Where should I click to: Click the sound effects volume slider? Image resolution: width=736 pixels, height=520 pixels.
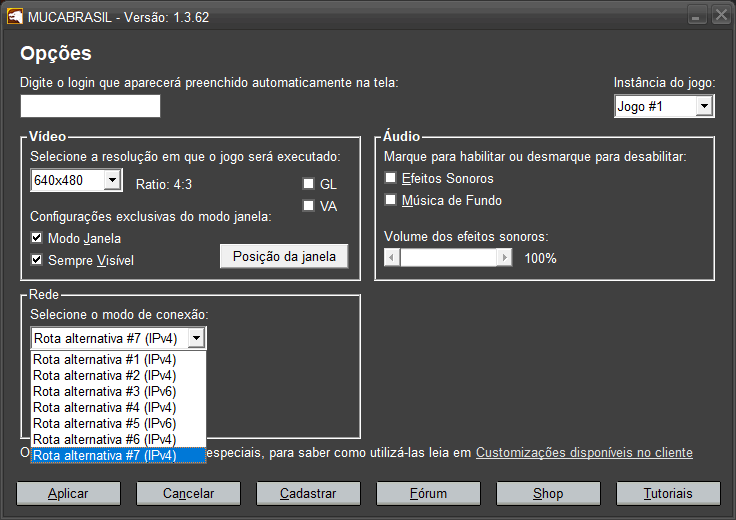448,258
